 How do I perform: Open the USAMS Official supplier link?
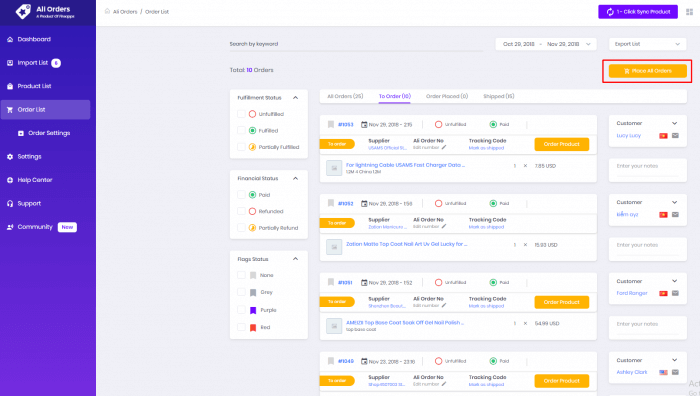pos(387,148)
